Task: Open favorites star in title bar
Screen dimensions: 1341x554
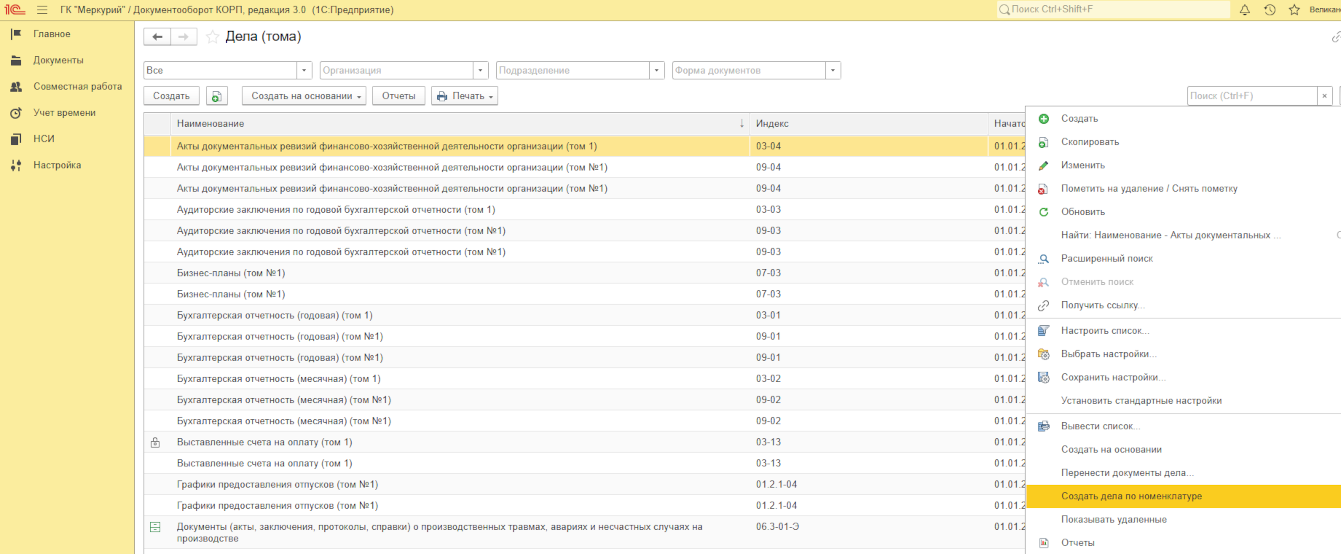Action: 1295,9
